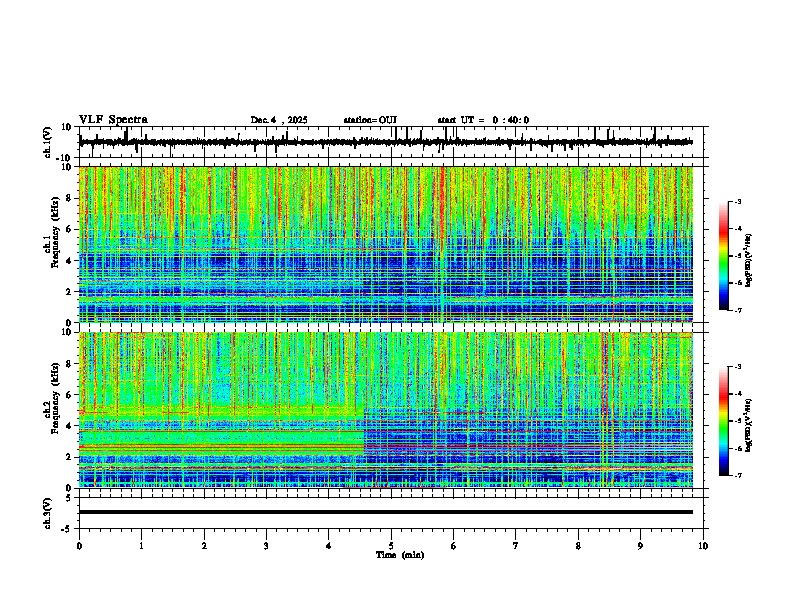Click the "-7" value on ch.2 colorbar
The width and height of the screenshot is (792, 612).
point(738,475)
